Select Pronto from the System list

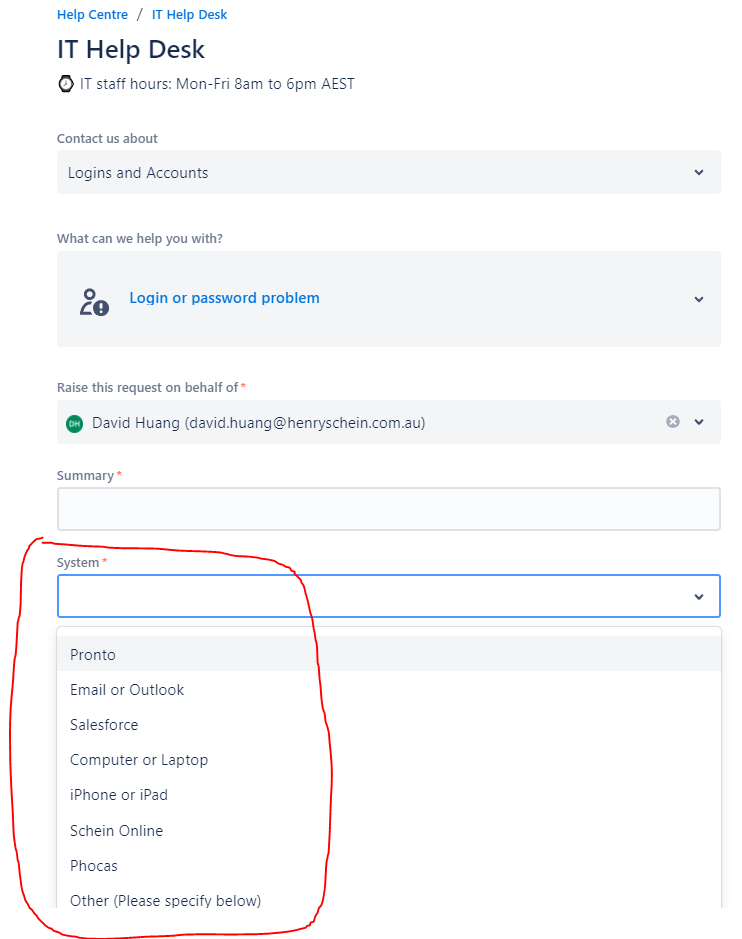click(93, 654)
